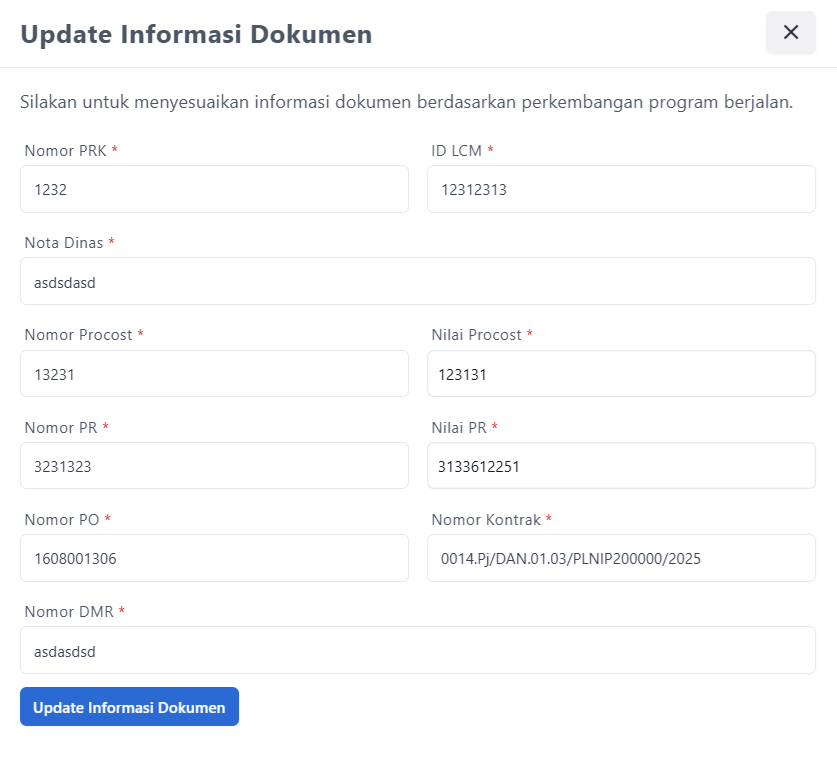Close the Update Informasi Dokumen dialog

coord(790,33)
